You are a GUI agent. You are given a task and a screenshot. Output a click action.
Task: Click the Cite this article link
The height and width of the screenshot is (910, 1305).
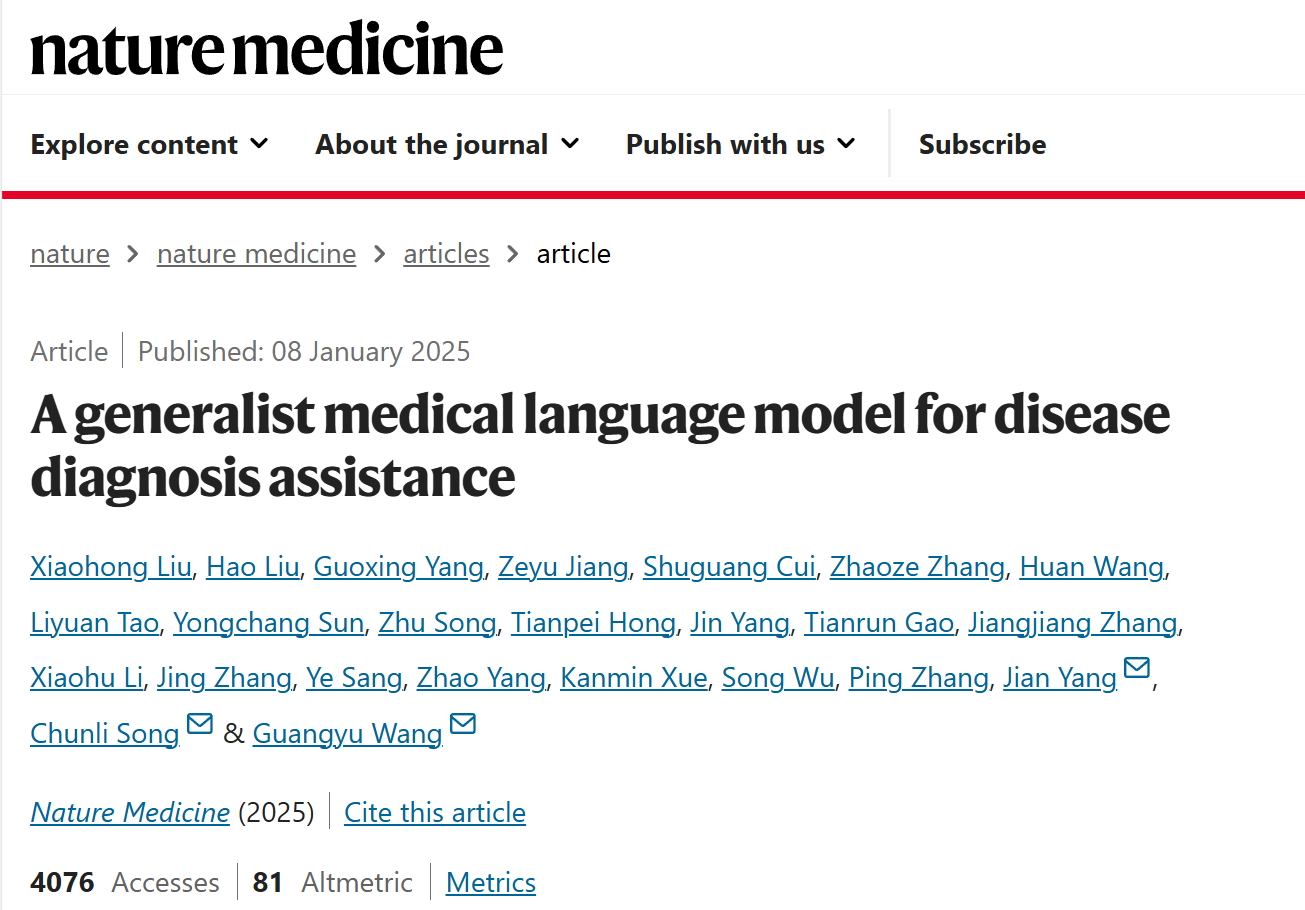(x=435, y=812)
